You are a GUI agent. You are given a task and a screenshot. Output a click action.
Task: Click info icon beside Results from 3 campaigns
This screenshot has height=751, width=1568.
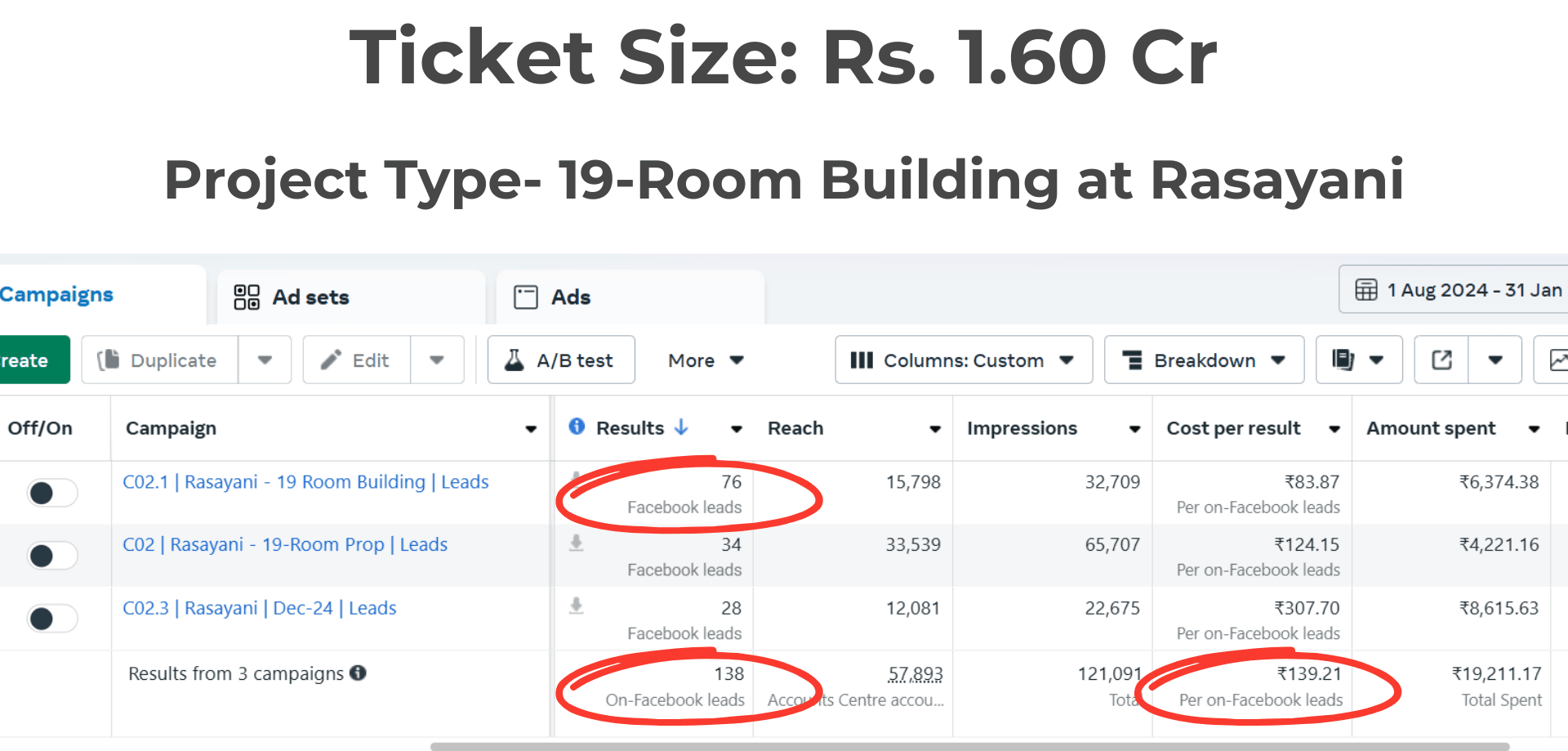(x=358, y=673)
